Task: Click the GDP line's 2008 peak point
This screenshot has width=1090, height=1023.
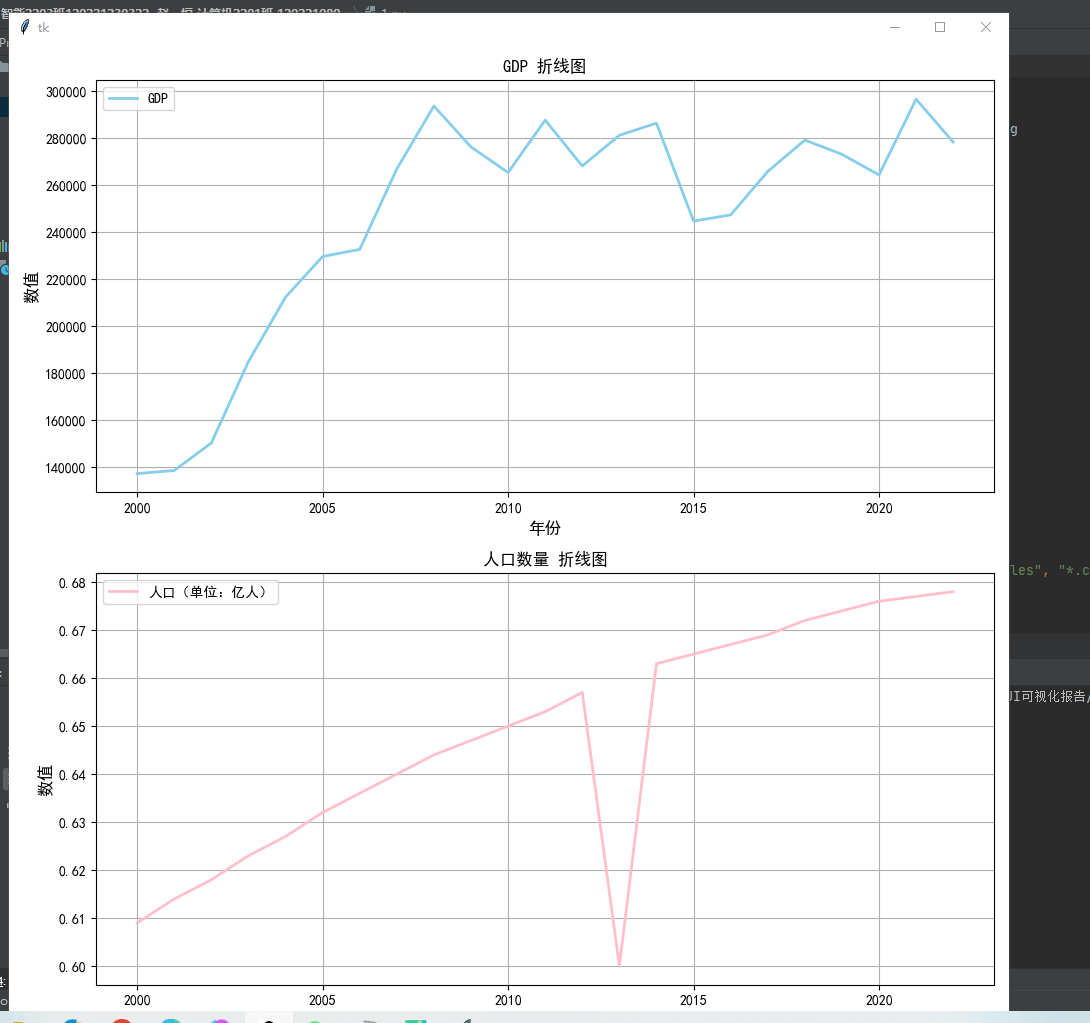Action: click(434, 106)
